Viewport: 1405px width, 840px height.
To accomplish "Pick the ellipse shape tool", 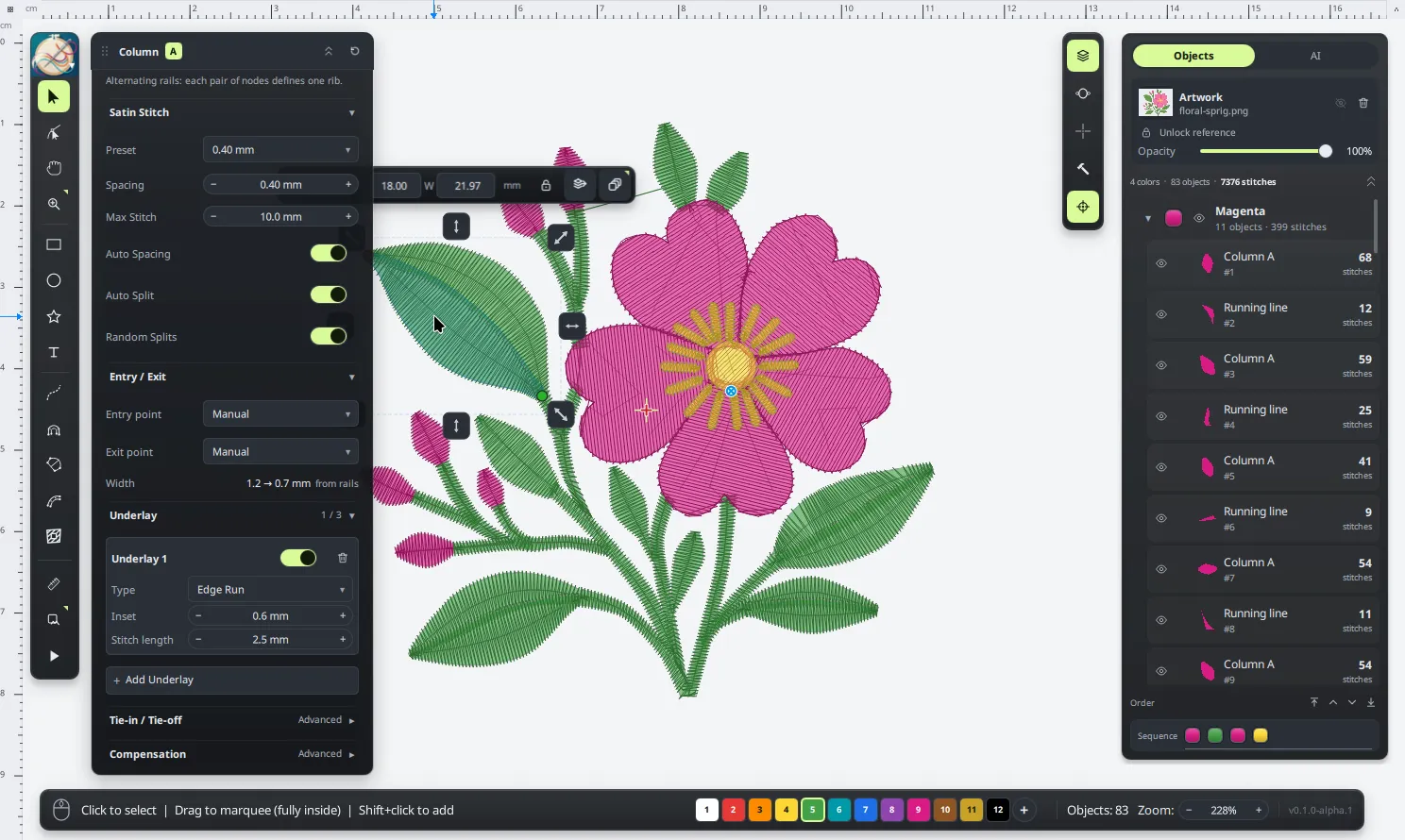I will [x=54, y=280].
